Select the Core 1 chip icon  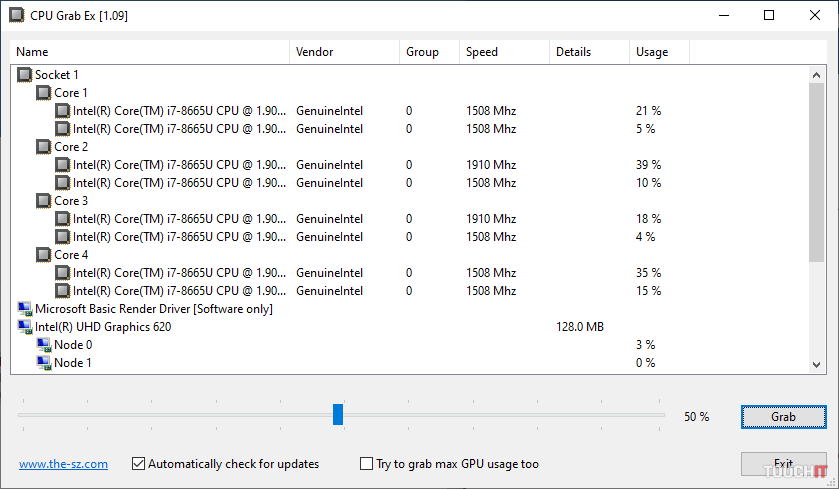(x=44, y=93)
